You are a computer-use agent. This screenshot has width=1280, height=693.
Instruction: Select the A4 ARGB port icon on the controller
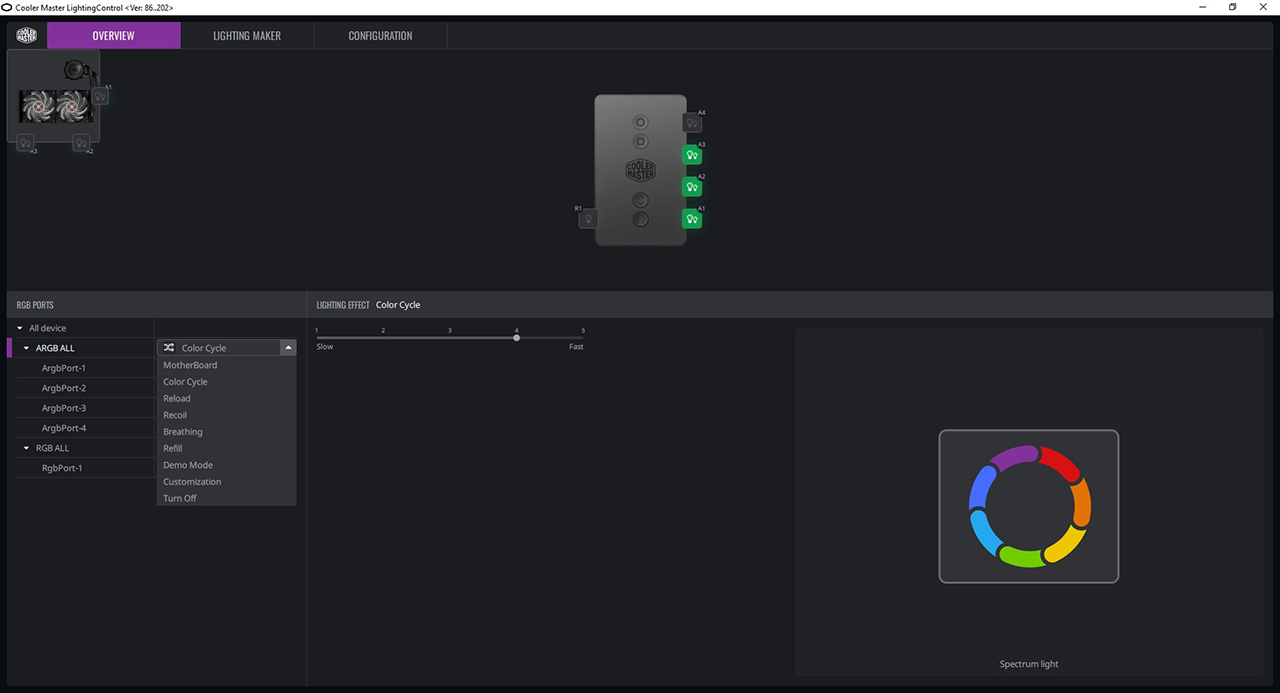coord(692,123)
